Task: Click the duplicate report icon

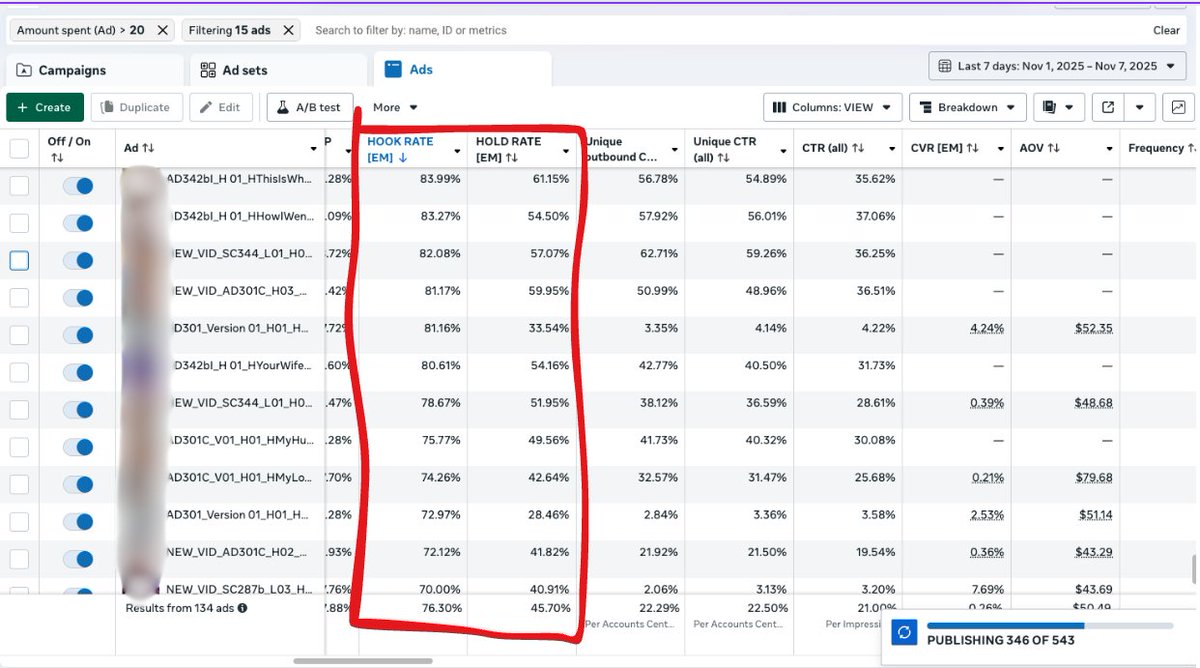Action: [x=1049, y=107]
